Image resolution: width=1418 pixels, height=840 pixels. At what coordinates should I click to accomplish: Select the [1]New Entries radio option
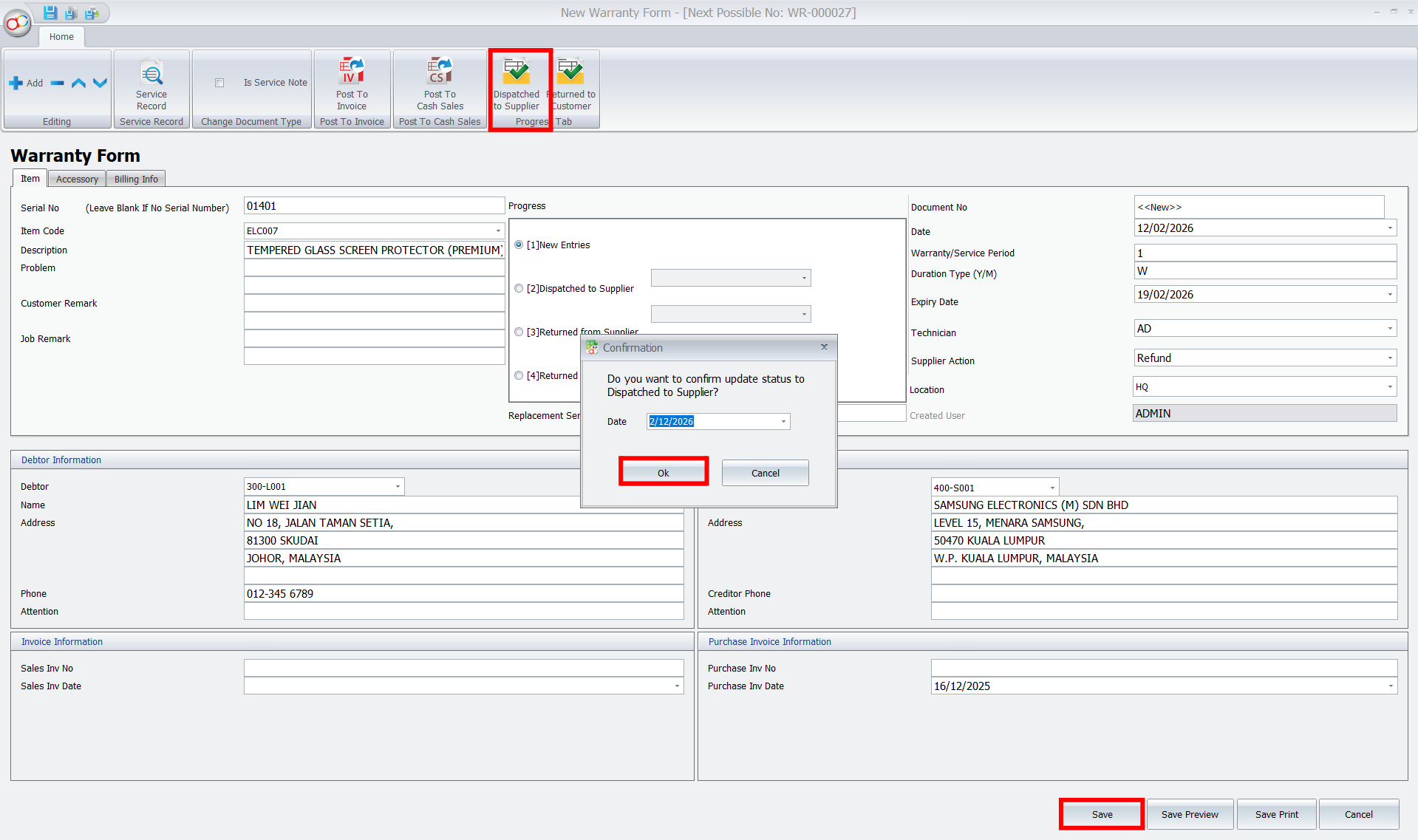point(519,245)
